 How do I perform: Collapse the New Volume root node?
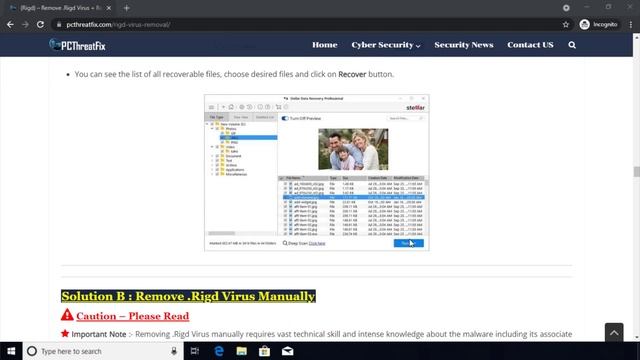pyautogui.click(x=207, y=124)
